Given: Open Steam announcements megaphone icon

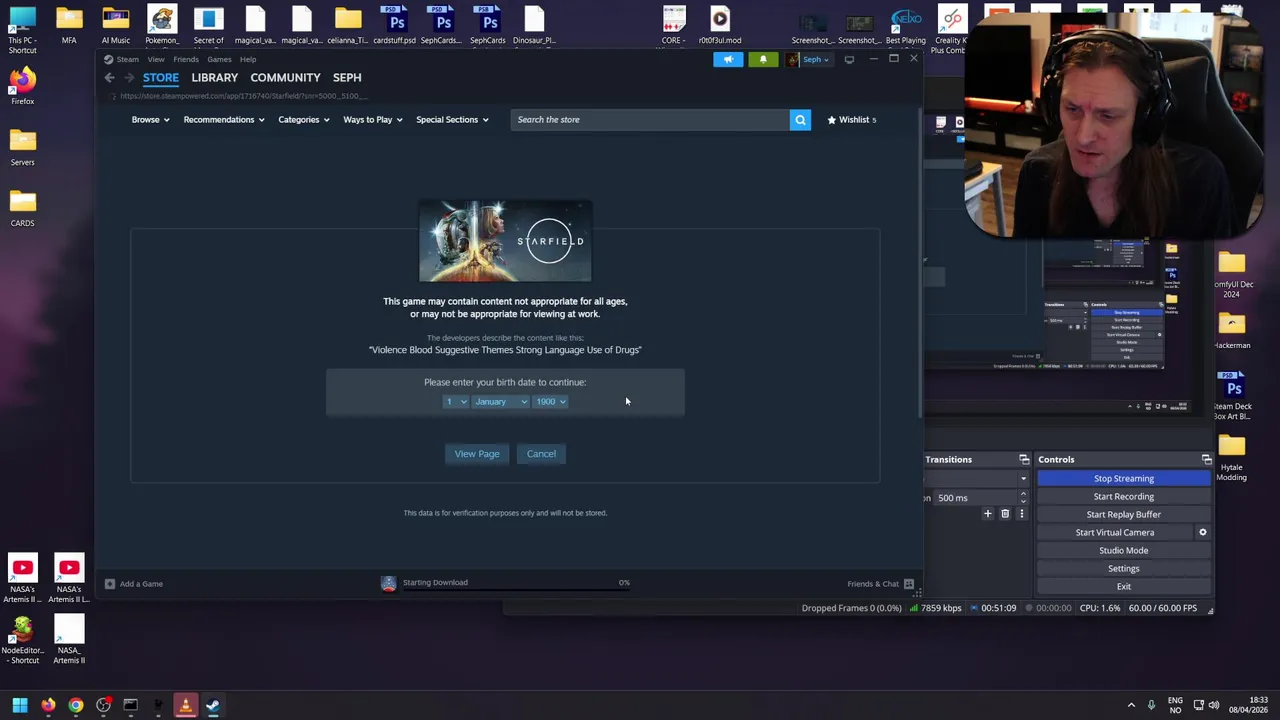Looking at the screenshot, I should [x=728, y=60].
